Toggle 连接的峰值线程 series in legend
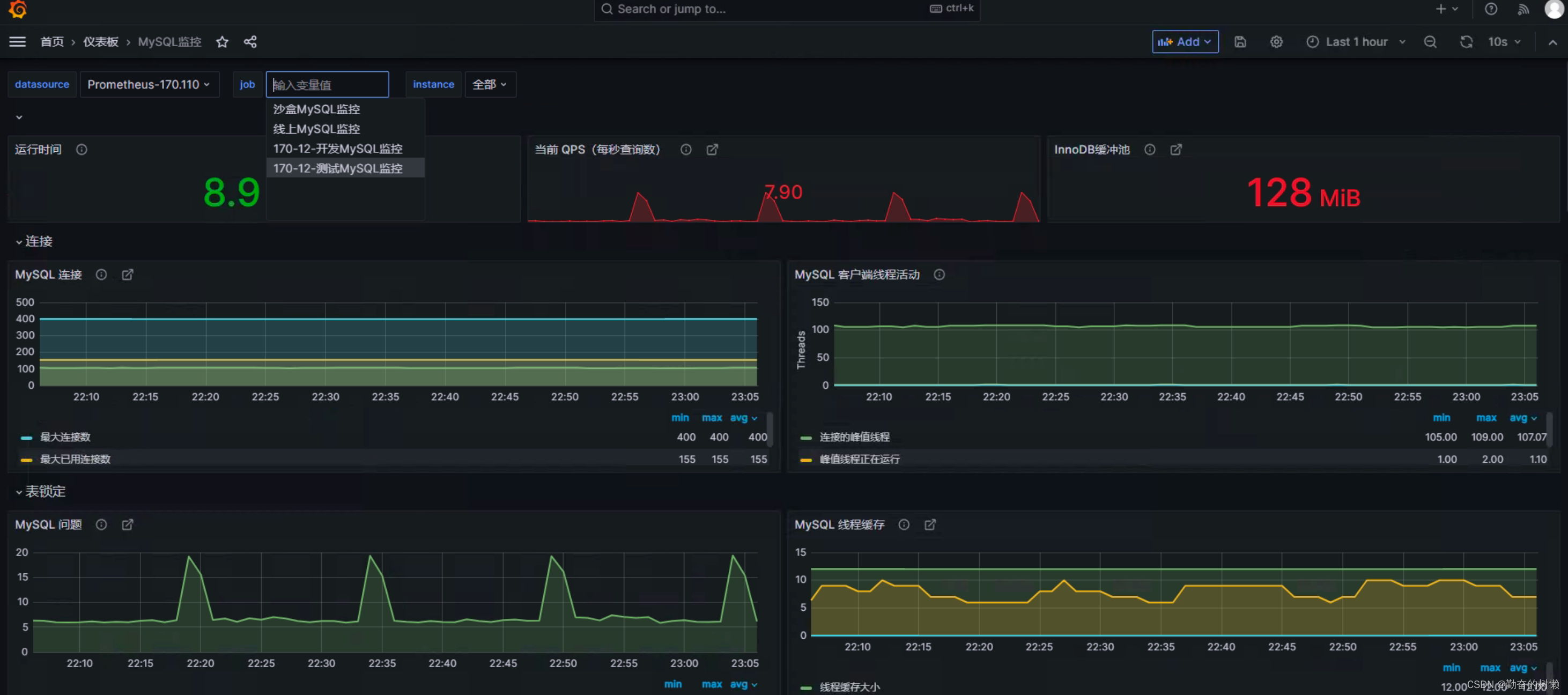Viewport: 1568px width, 695px height. 855,437
